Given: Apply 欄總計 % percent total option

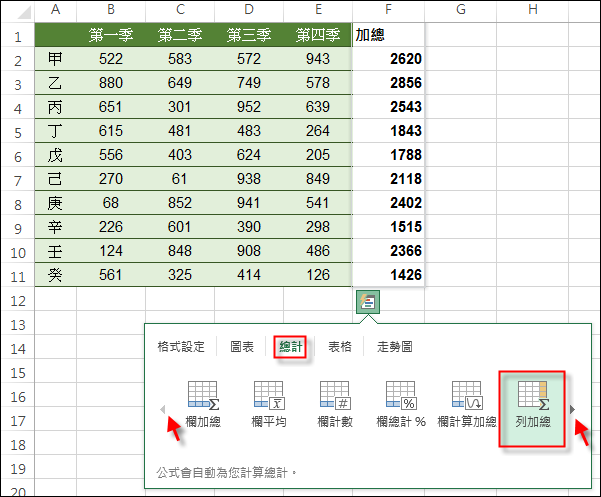Looking at the screenshot, I should pos(401,405).
